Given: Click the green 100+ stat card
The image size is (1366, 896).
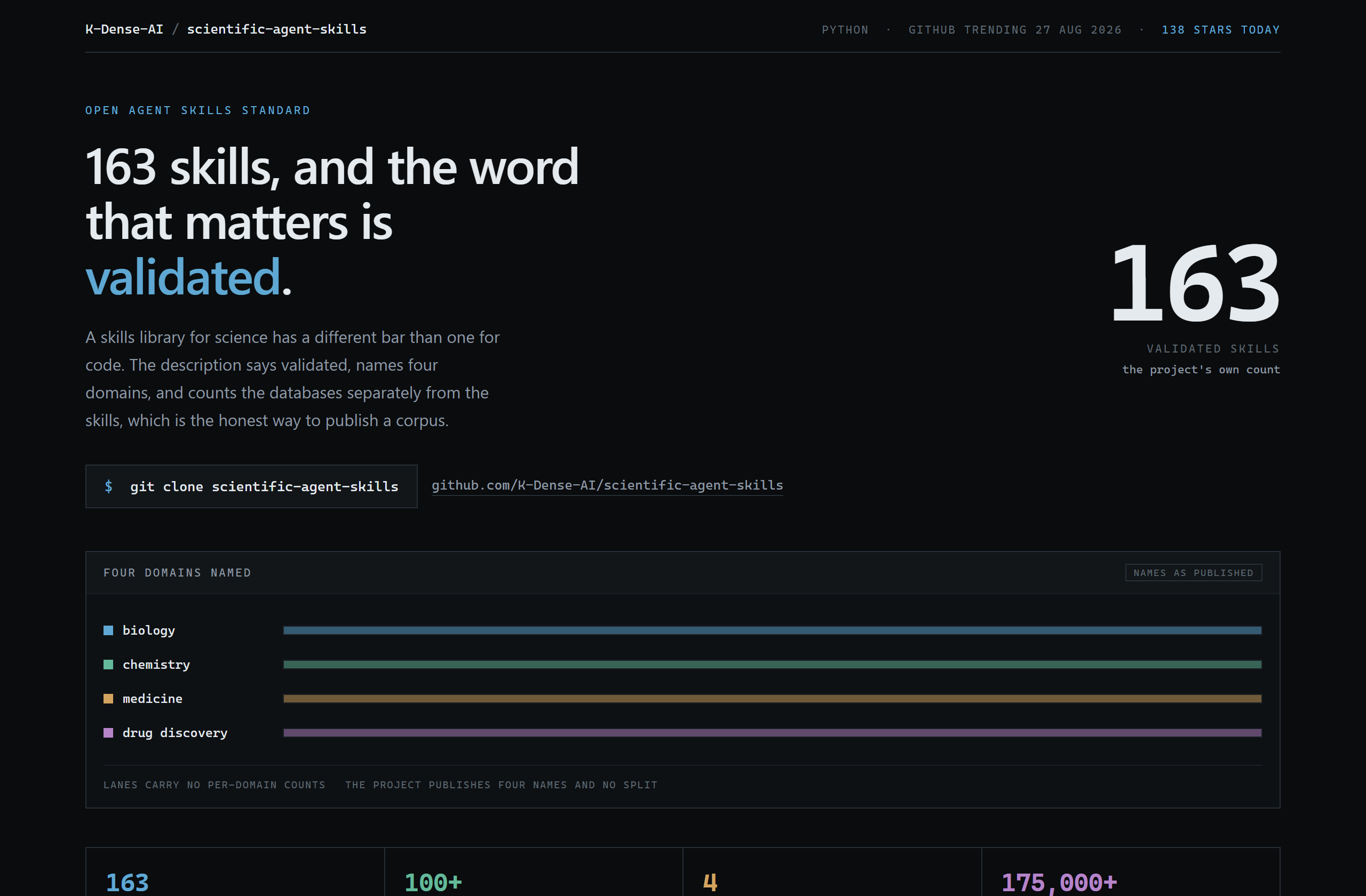Looking at the screenshot, I should click(x=534, y=872).
